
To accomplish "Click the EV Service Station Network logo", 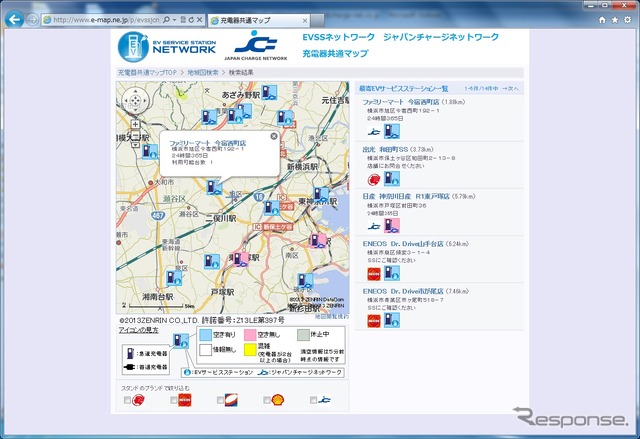I will (x=167, y=47).
